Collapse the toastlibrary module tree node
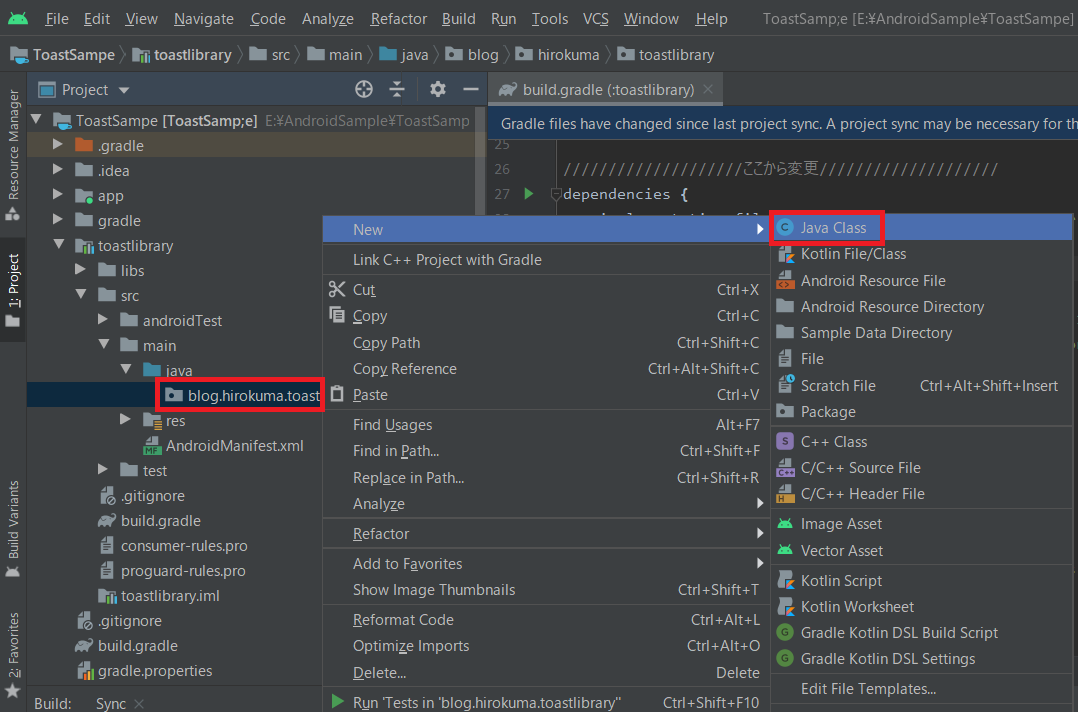Viewport: 1078px width, 712px height. [x=59, y=246]
